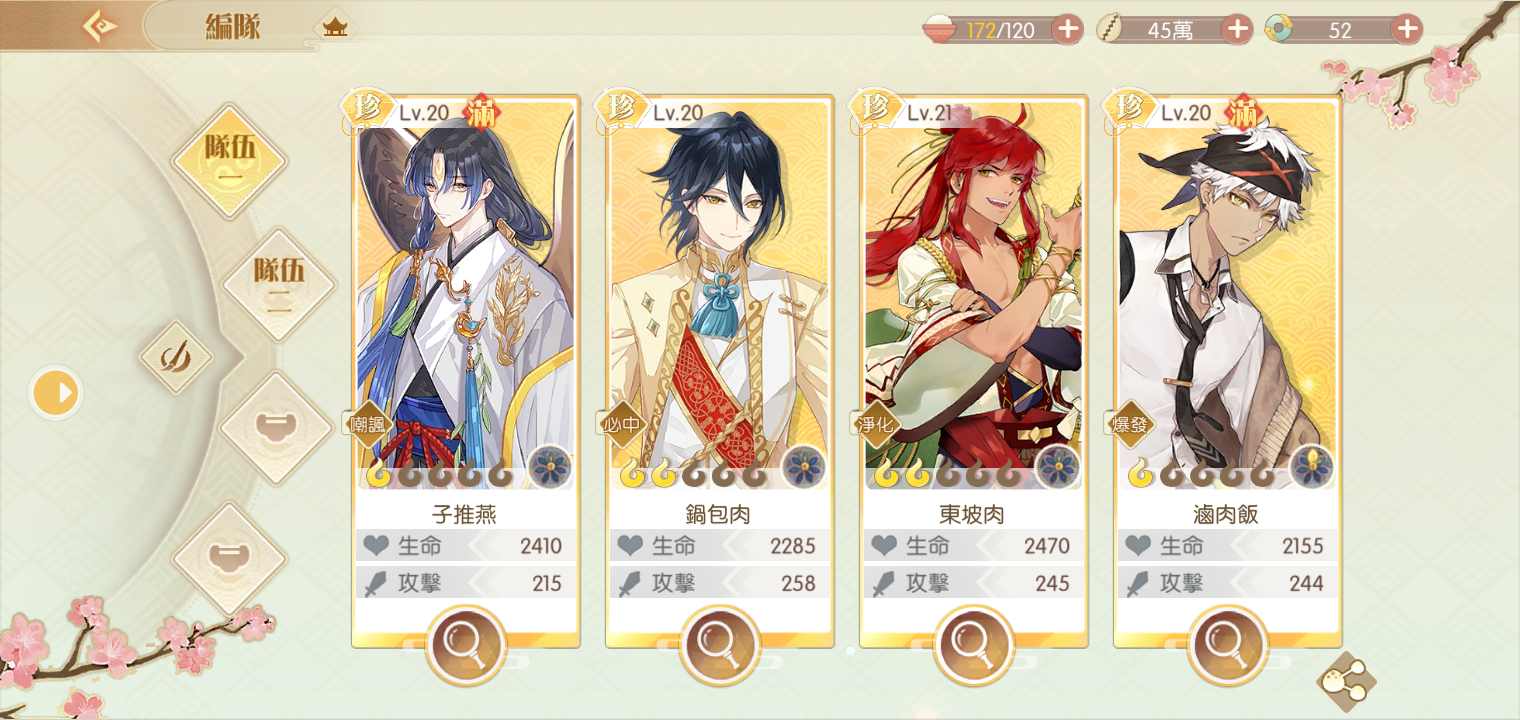Image resolution: width=1520 pixels, height=720 pixels.
Task: Click the 爆發 skill tag on 滷肉飯
Action: [1131, 425]
